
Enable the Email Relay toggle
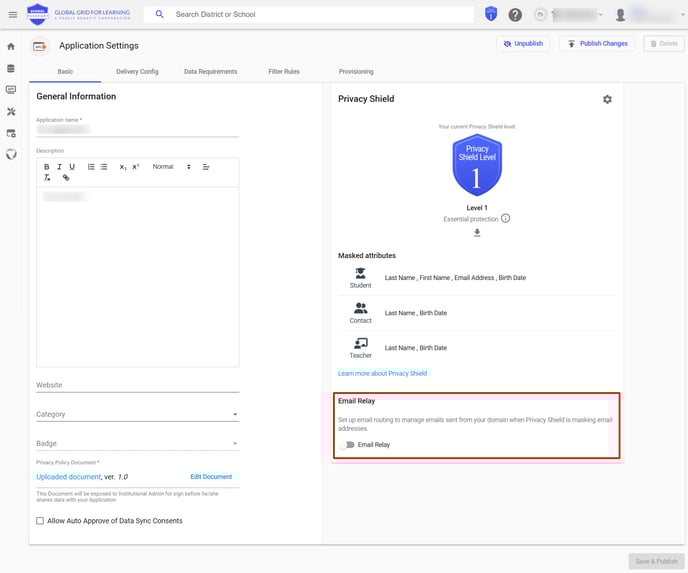(x=348, y=445)
